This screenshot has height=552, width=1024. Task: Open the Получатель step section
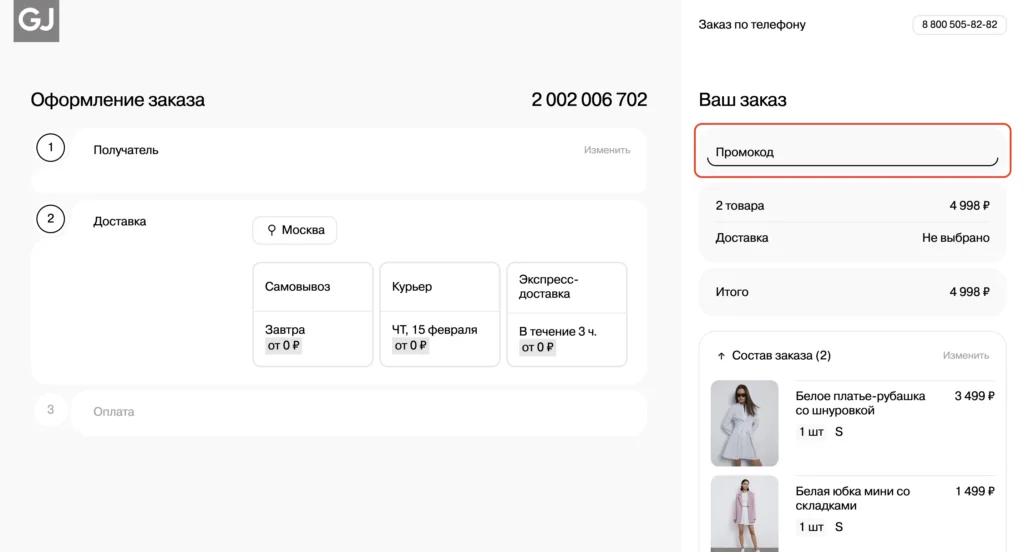[126, 150]
